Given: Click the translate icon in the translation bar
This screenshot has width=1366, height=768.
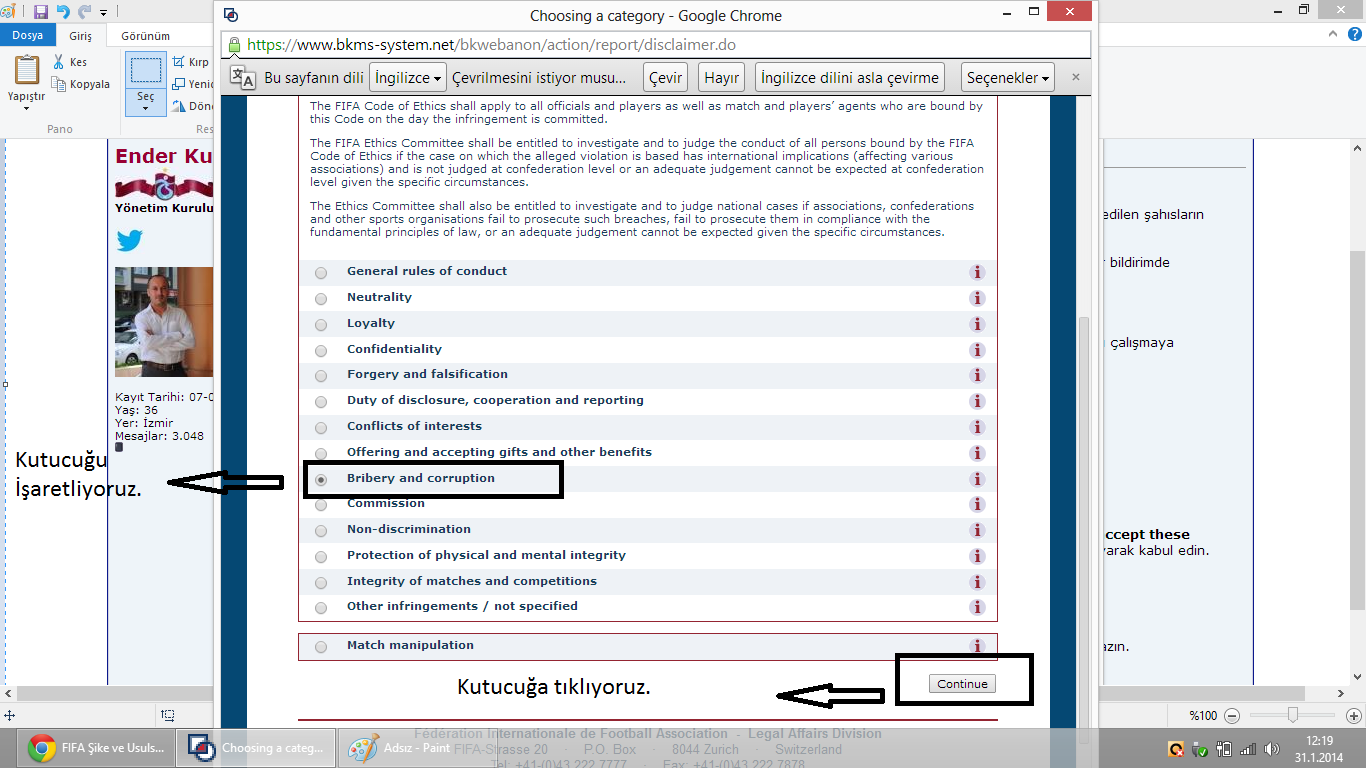Looking at the screenshot, I should tap(243, 77).
